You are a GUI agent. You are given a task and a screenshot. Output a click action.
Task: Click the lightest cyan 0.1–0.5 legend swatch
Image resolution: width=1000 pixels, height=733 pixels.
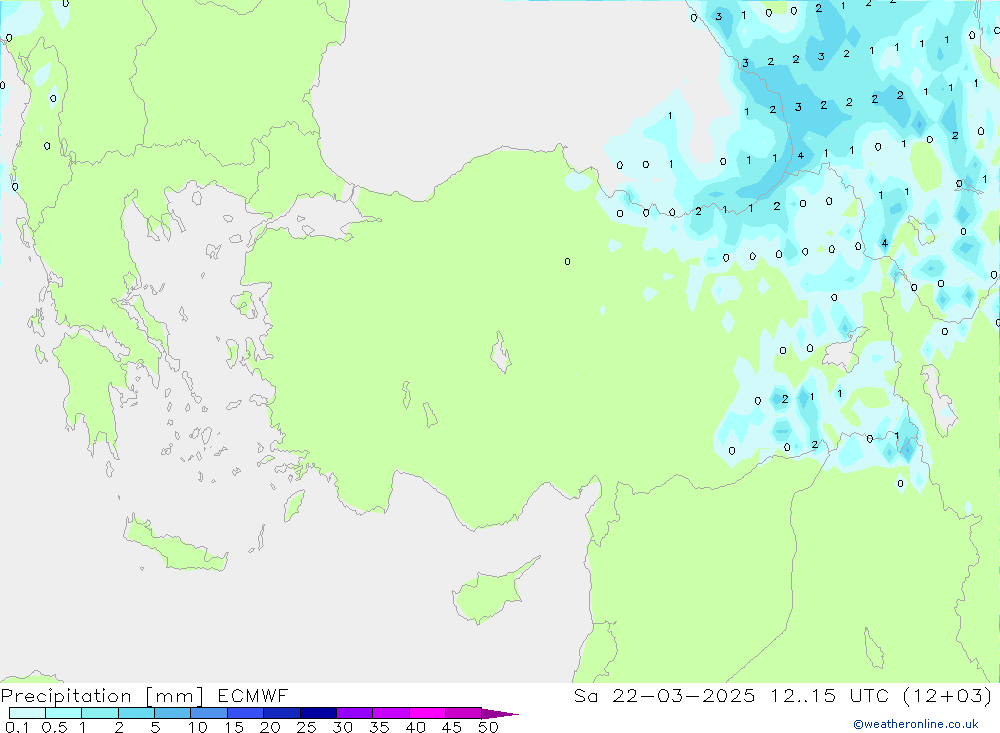click(x=27, y=713)
